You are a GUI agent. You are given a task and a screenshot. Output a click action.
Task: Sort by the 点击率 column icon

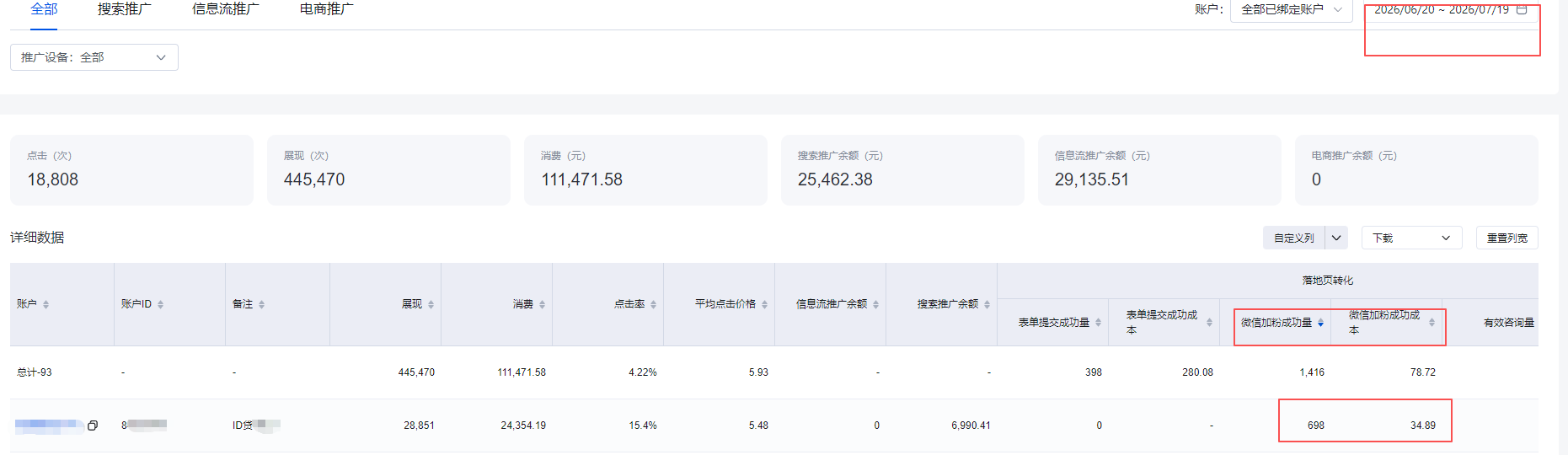tap(653, 304)
